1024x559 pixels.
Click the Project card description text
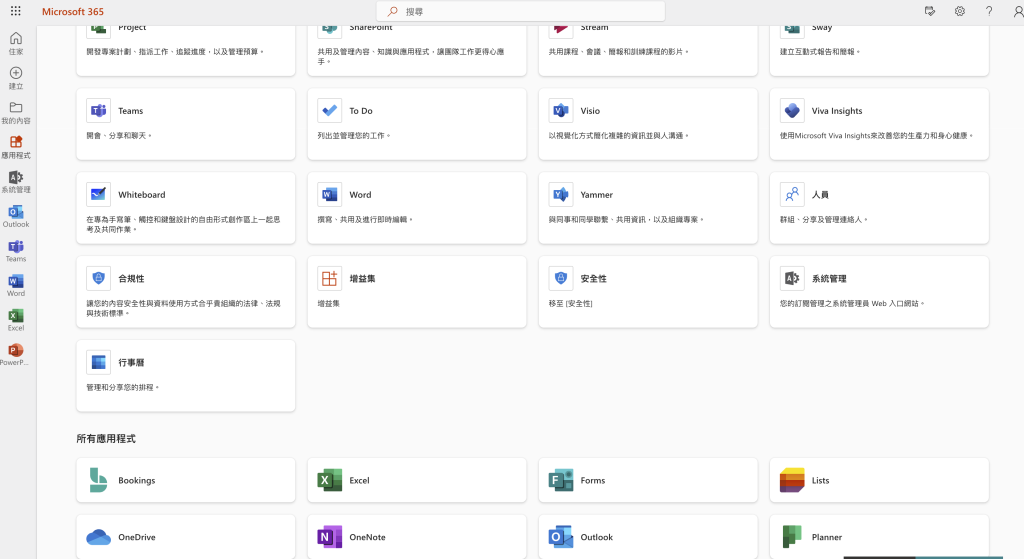175,52
